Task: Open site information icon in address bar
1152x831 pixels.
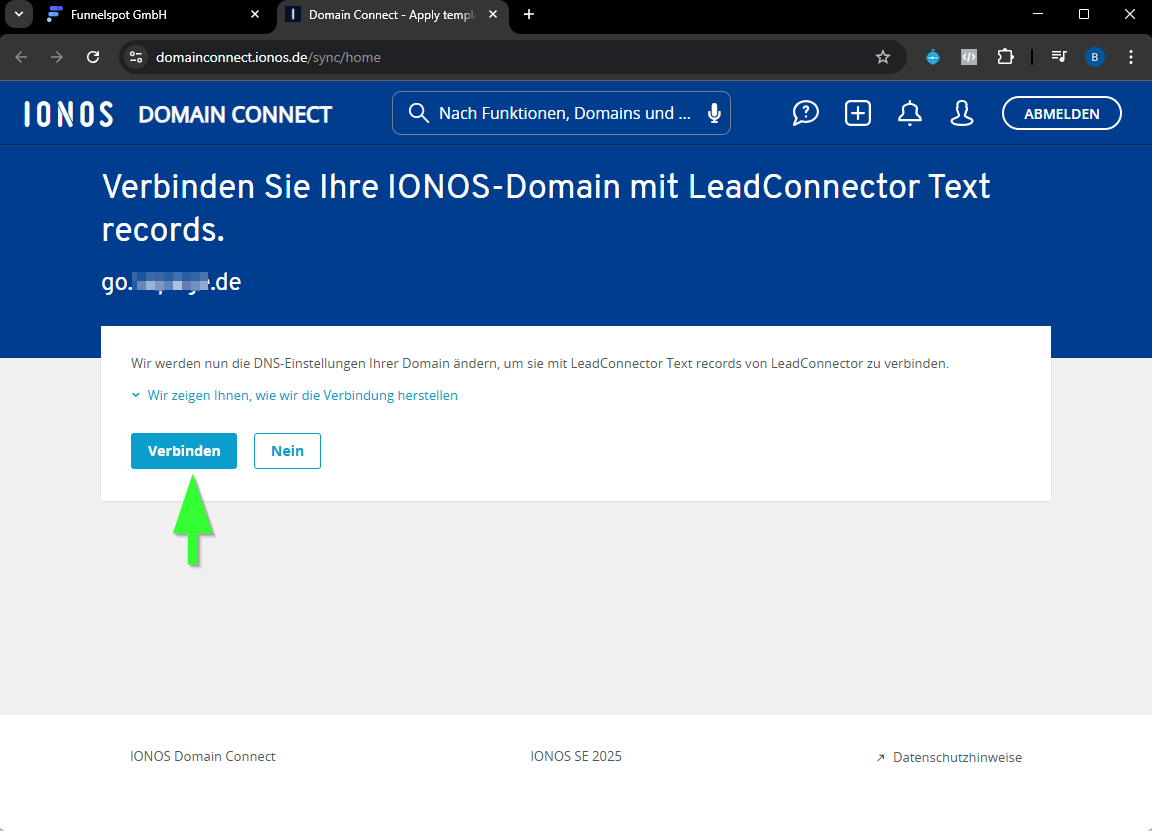Action: 136,57
